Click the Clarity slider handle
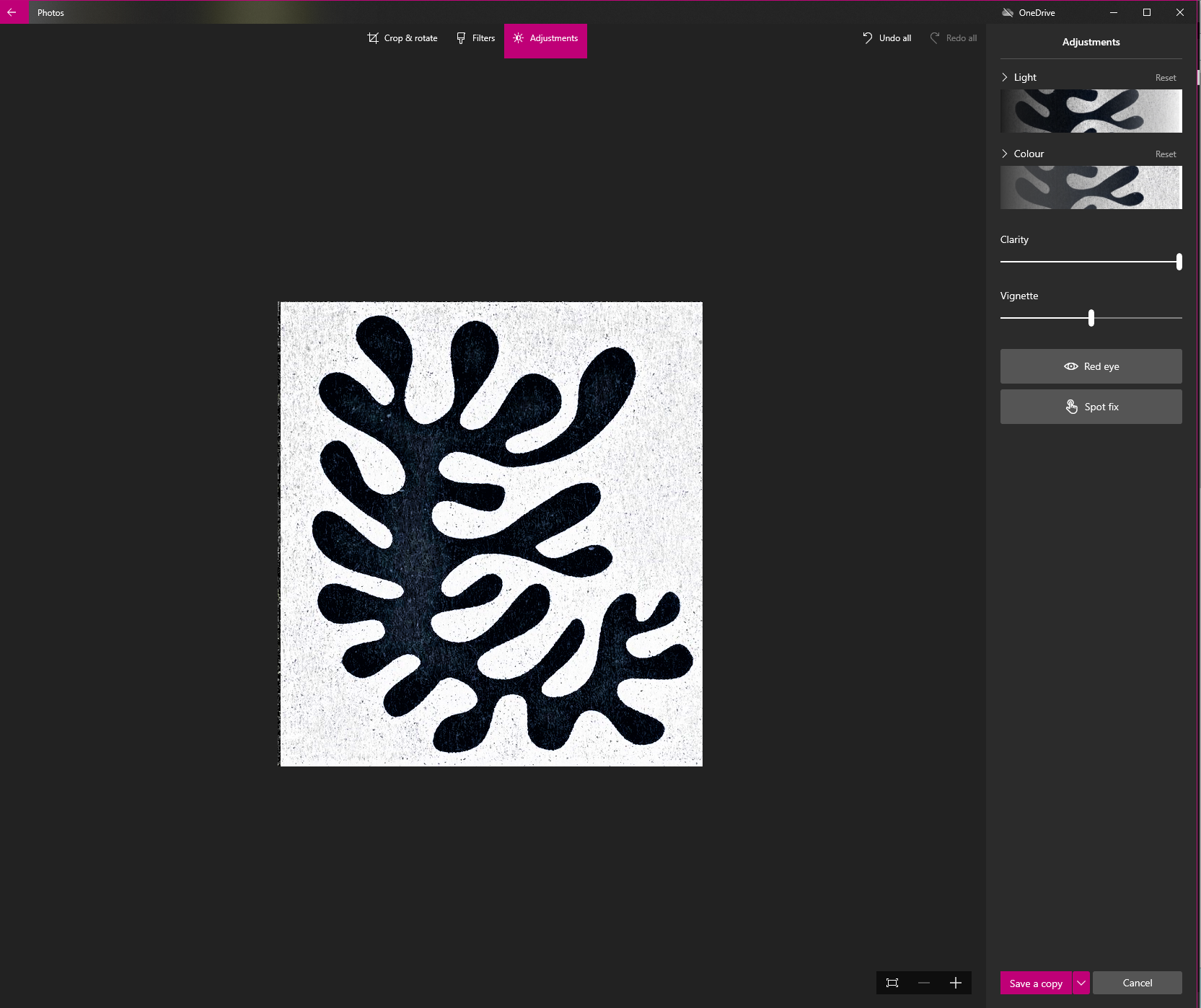The image size is (1201, 1008). 1179,262
